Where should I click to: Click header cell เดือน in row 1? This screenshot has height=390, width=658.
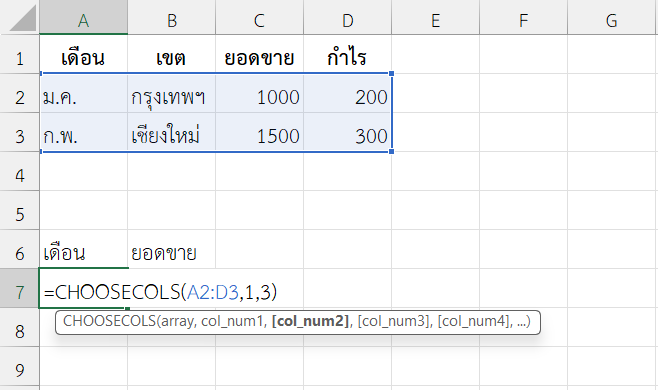point(84,54)
